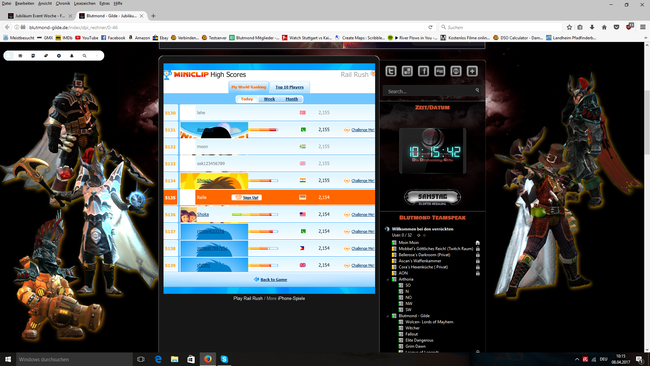Open Amazon bookmark

139,38
